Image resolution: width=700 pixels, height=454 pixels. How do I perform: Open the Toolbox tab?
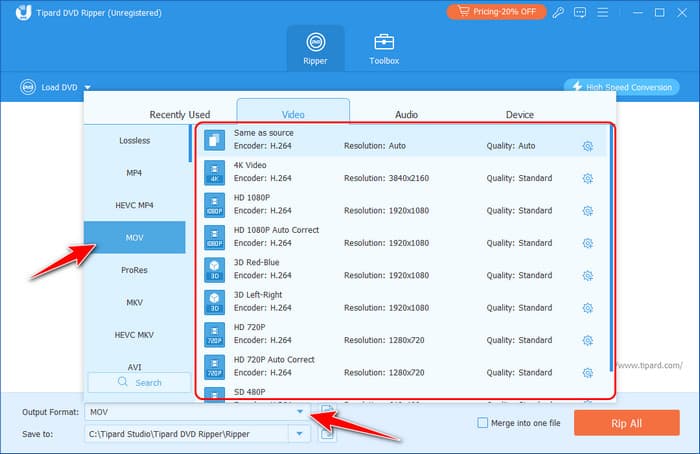pos(384,49)
